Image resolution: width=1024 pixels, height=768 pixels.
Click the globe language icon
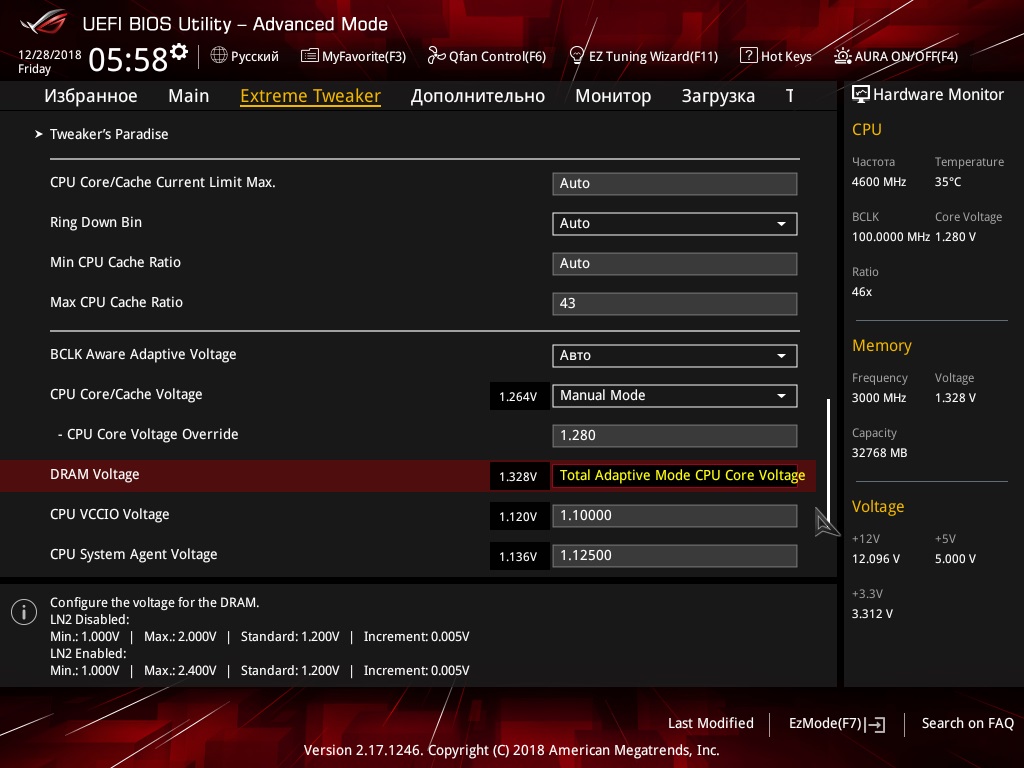pyautogui.click(x=219, y=56)
